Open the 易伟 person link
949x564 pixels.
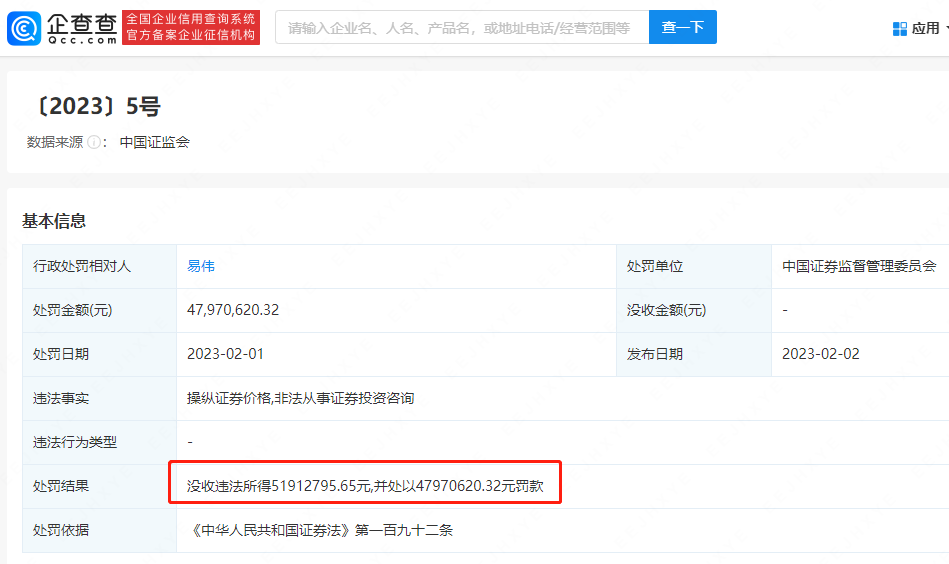pos(201,266)
